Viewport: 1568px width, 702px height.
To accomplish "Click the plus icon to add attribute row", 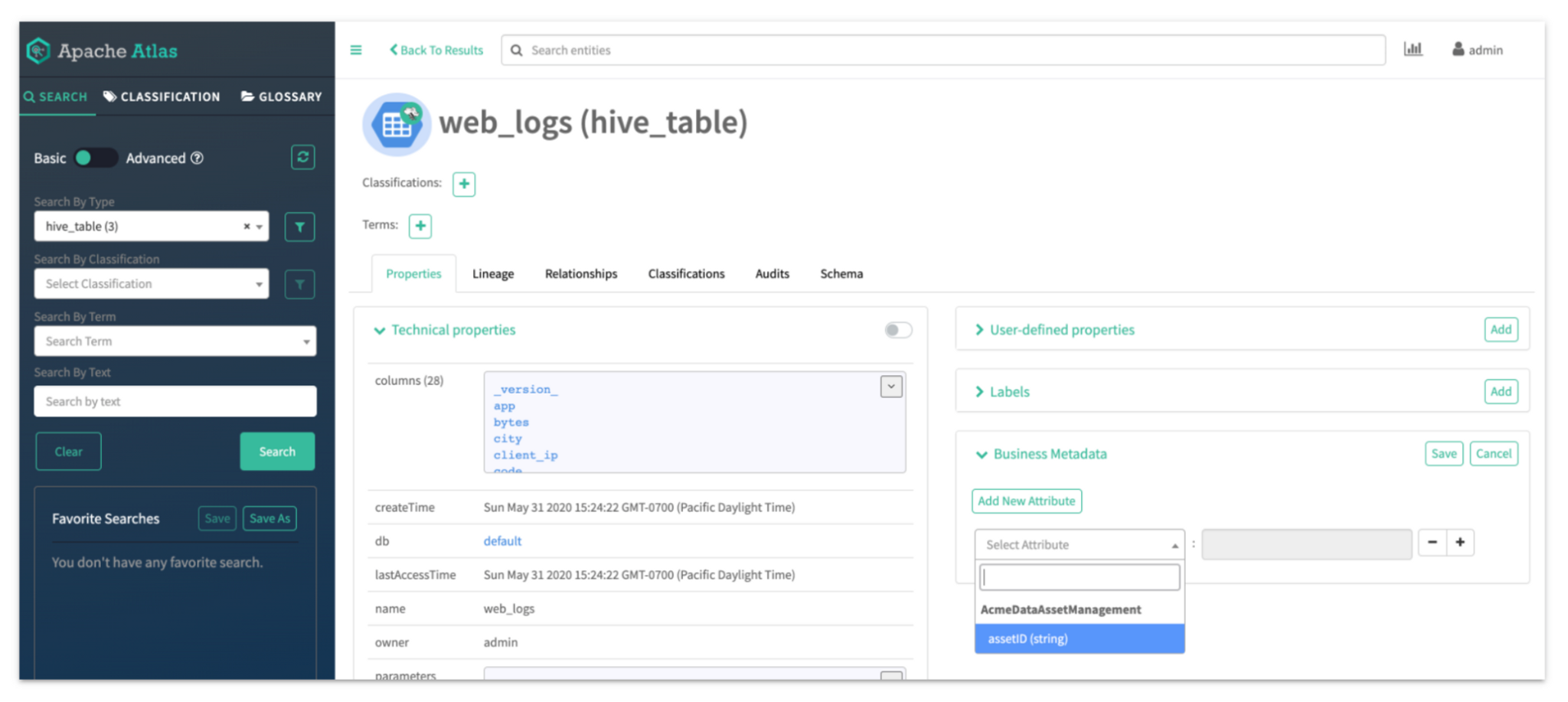I will (x=1460, y=543).
